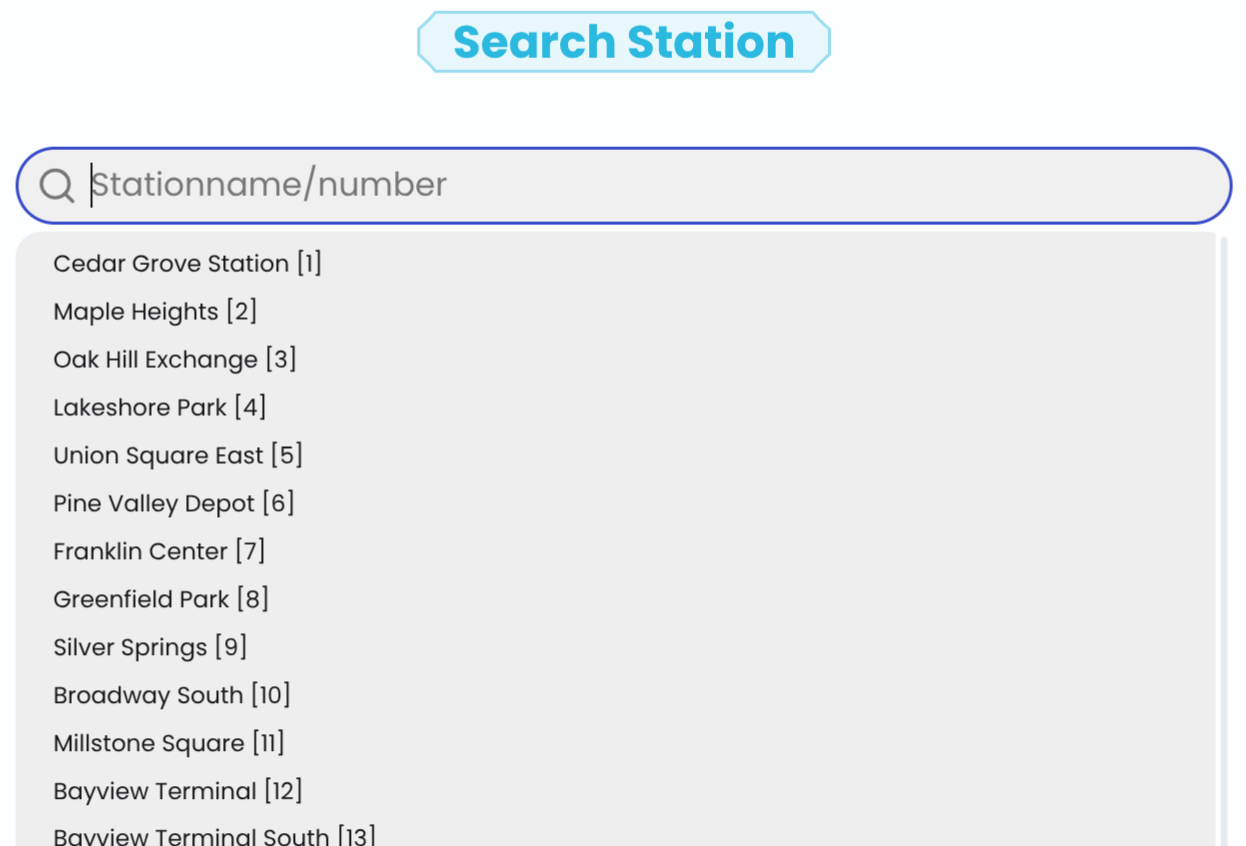Select Pine Valley Depot [6] entry

click(x=174, y=504)
